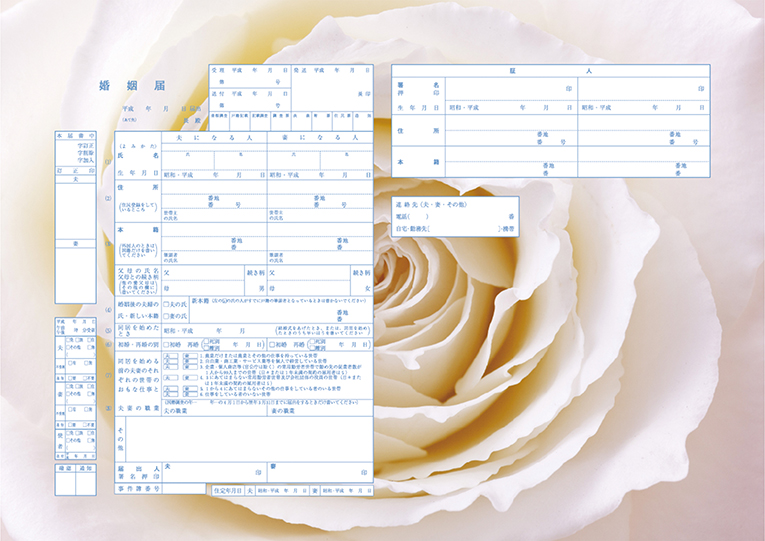Check 死別 box in wife's column
This screenshot has height=541, width=765.
click(x=312, y=341)
